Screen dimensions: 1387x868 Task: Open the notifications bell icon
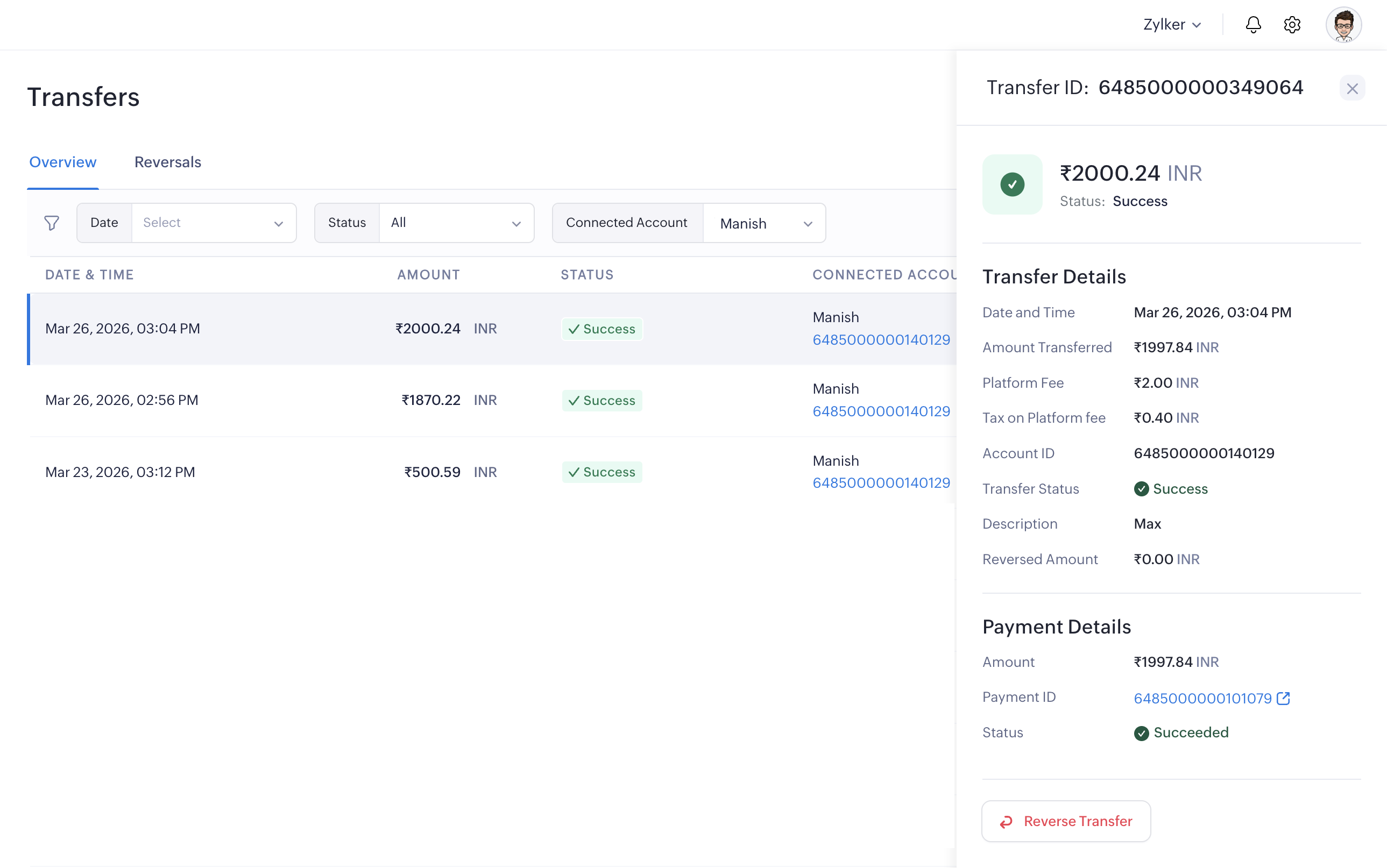click(1252, 25)
